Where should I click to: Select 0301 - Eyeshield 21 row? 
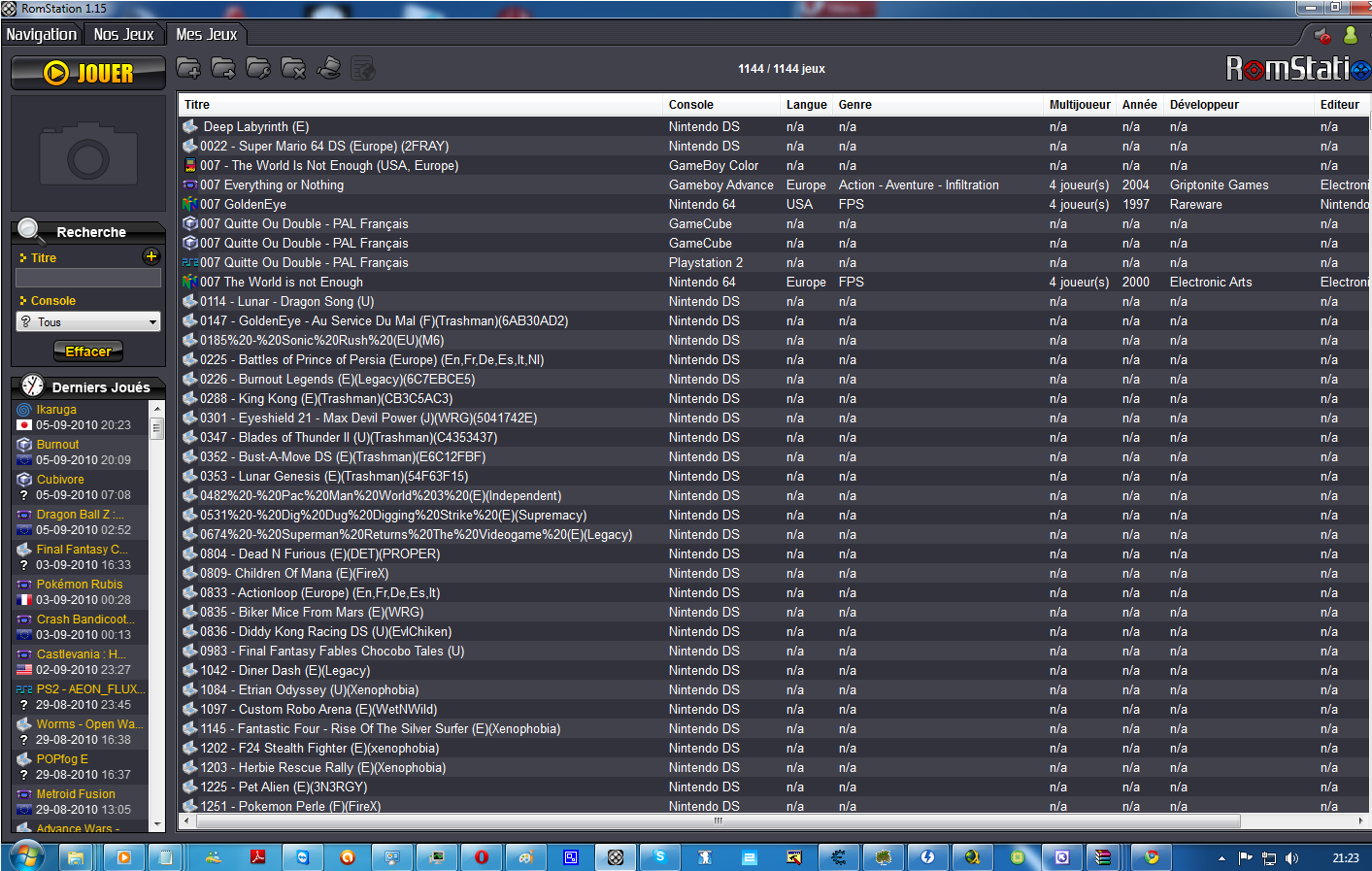tap(773, 418)
